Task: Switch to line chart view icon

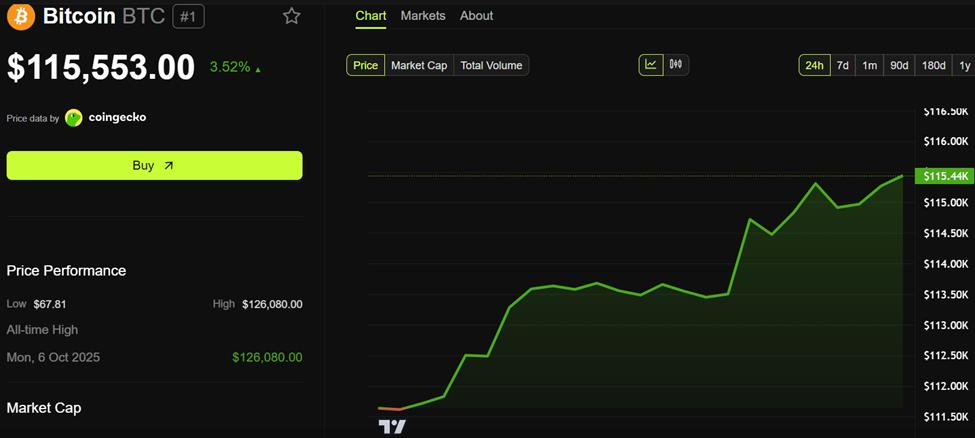Action: tap(651, 65)
